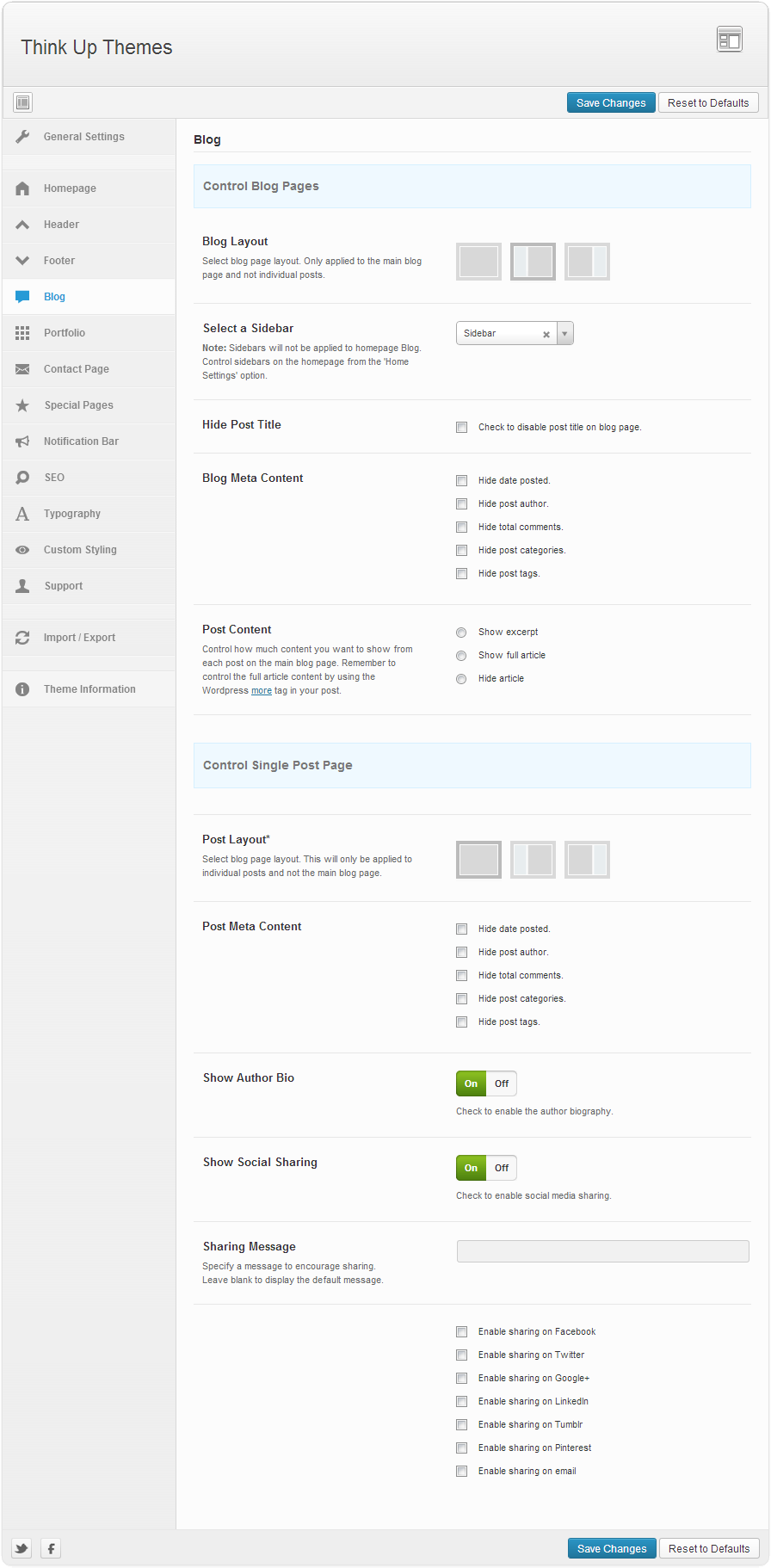The image size is (771, 1568).
Task: Click the top Save Changes button
Action: pos(611,102)
